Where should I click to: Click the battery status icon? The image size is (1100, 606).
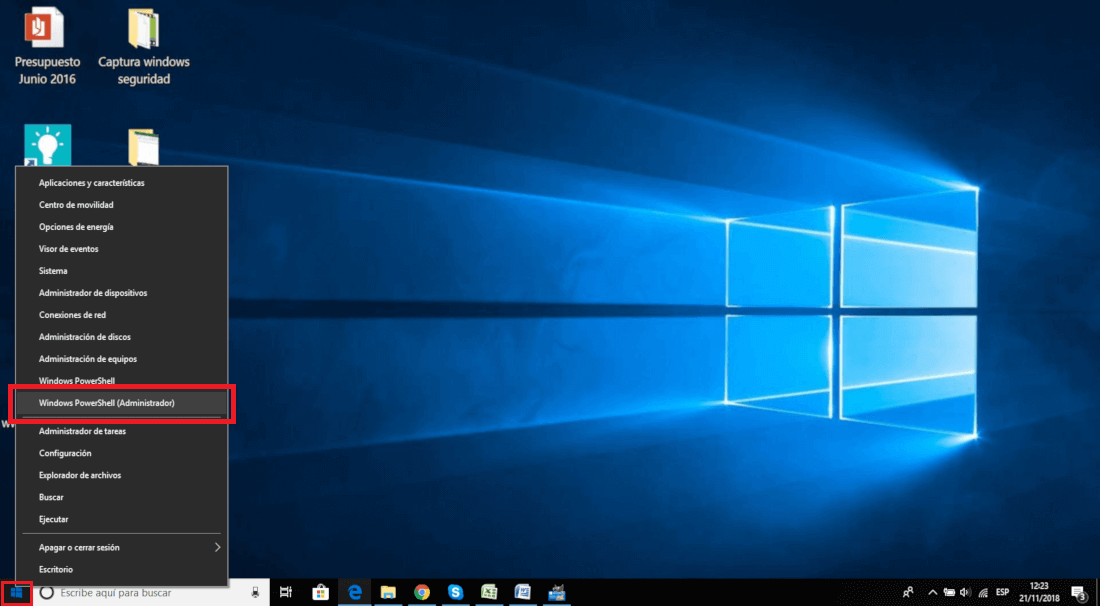coord(949,593)
